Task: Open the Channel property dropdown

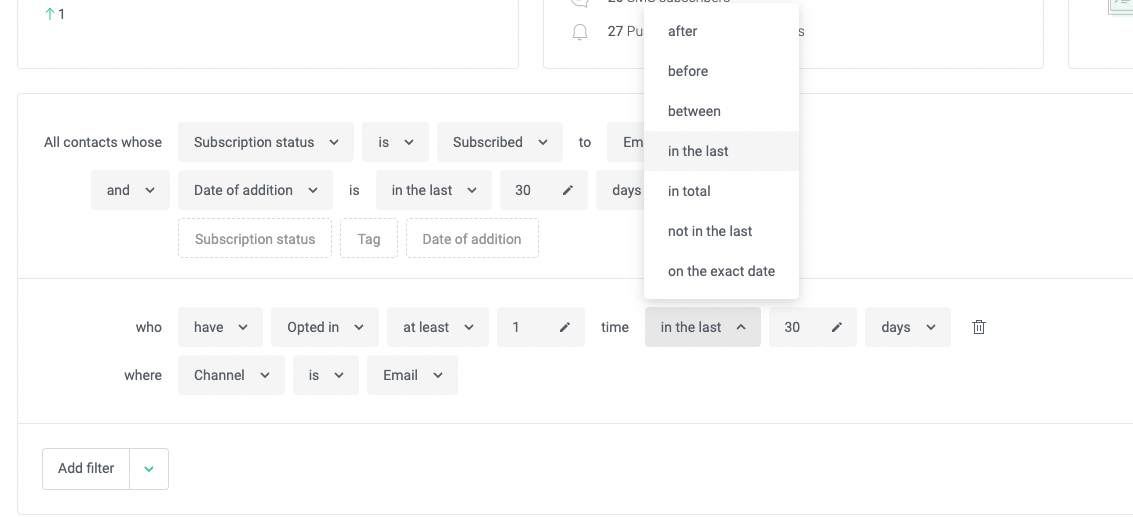Action: [x=231, y=375]
